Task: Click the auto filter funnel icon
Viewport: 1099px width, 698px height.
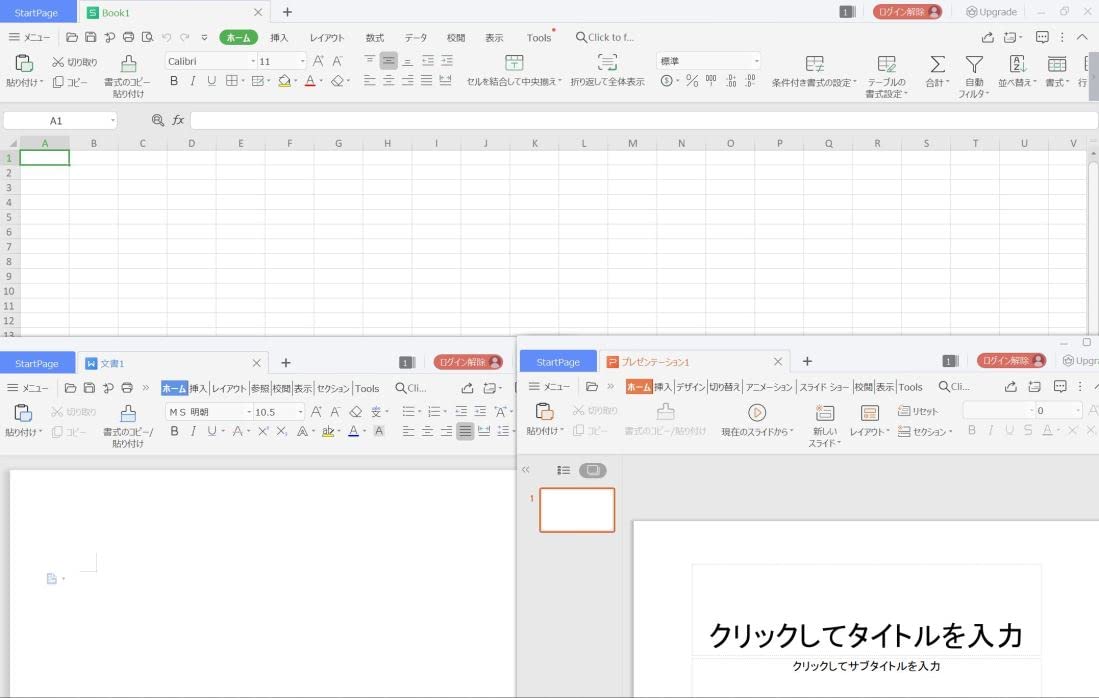Action: 974,64
